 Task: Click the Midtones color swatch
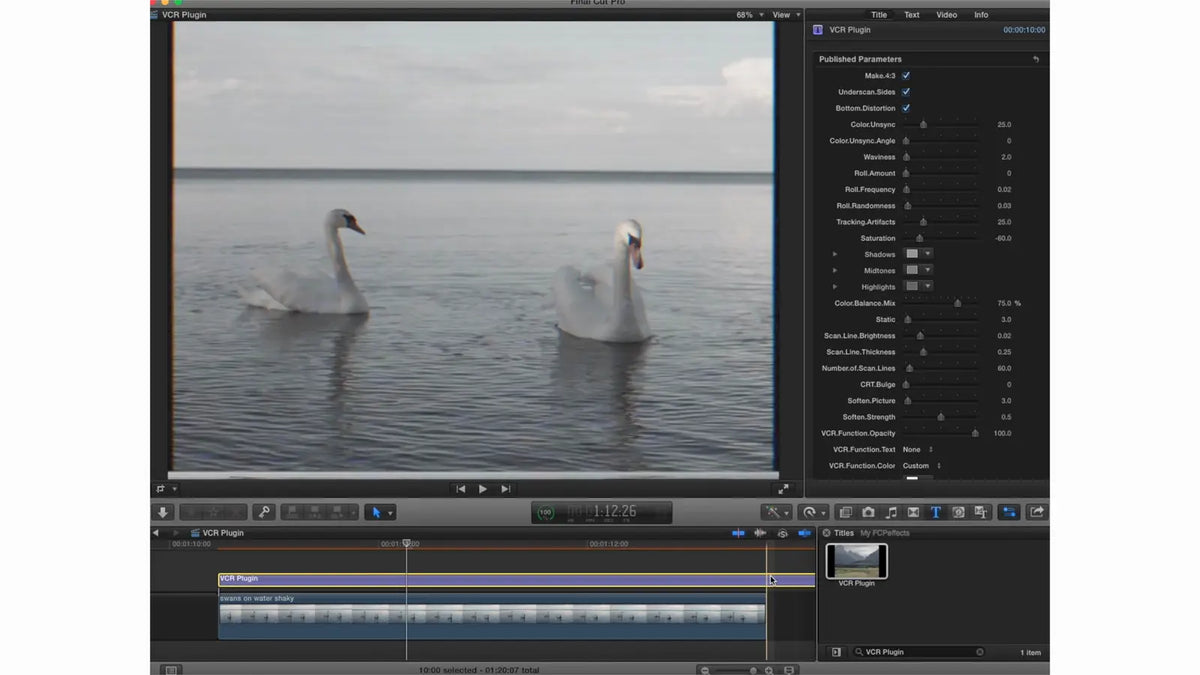(x=912, y=270)
